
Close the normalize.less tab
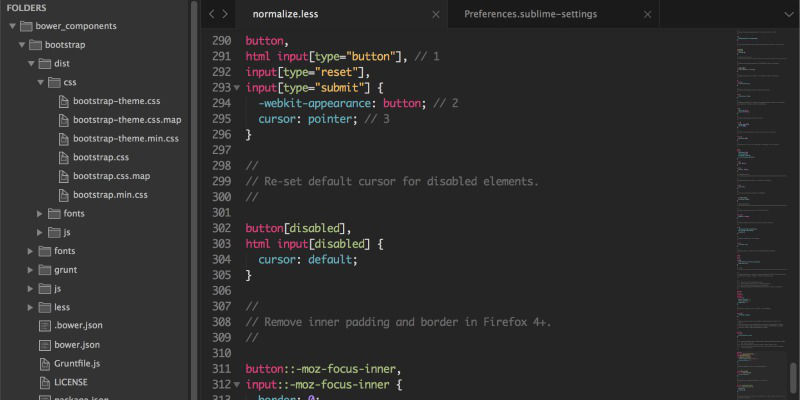436,15
